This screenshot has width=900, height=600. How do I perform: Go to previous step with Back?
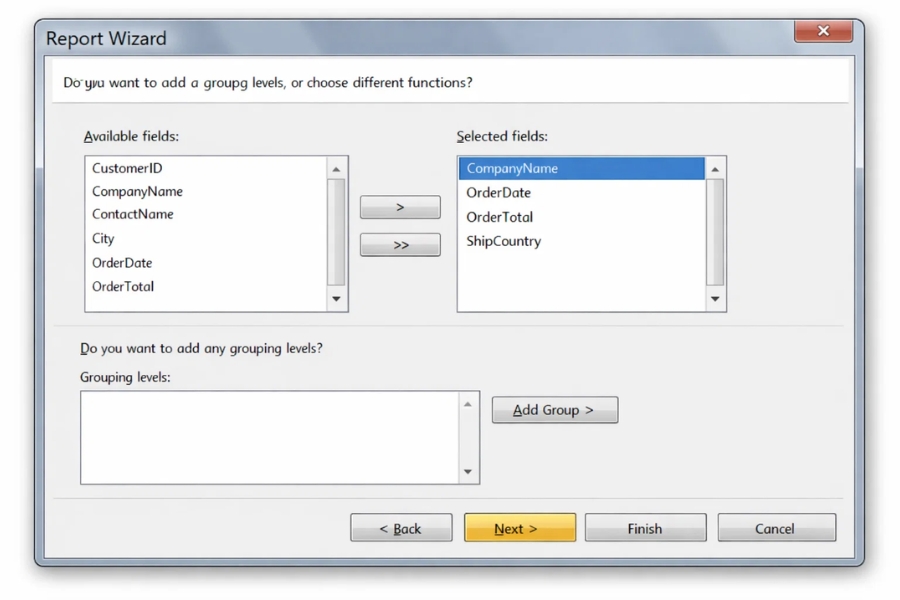pyautogui.click(x=401, y=528)
